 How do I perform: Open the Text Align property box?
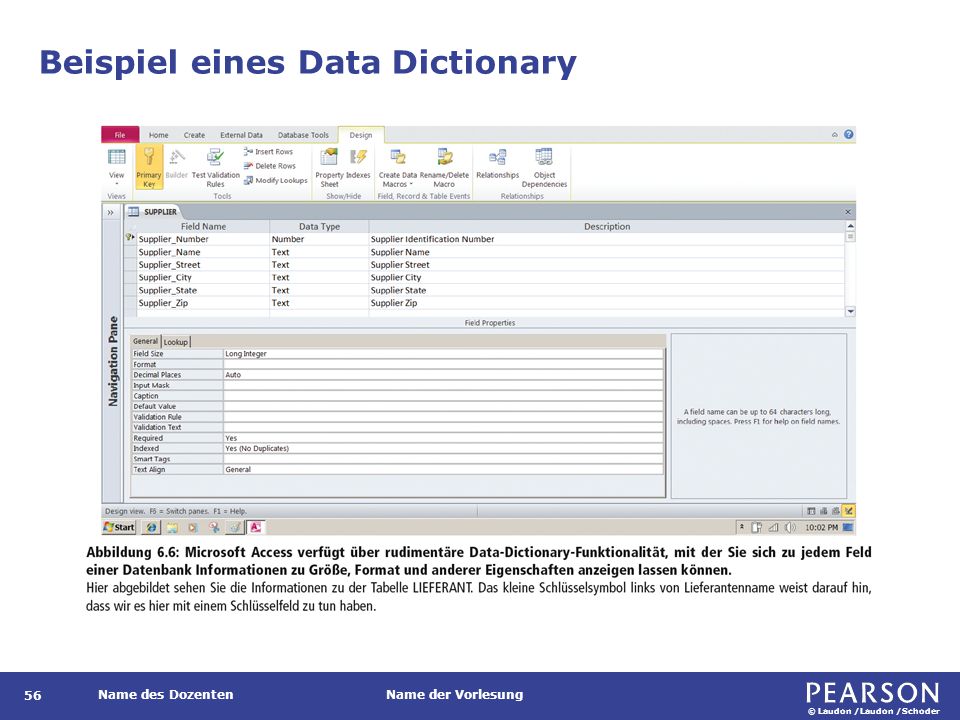tap(443, 470)
